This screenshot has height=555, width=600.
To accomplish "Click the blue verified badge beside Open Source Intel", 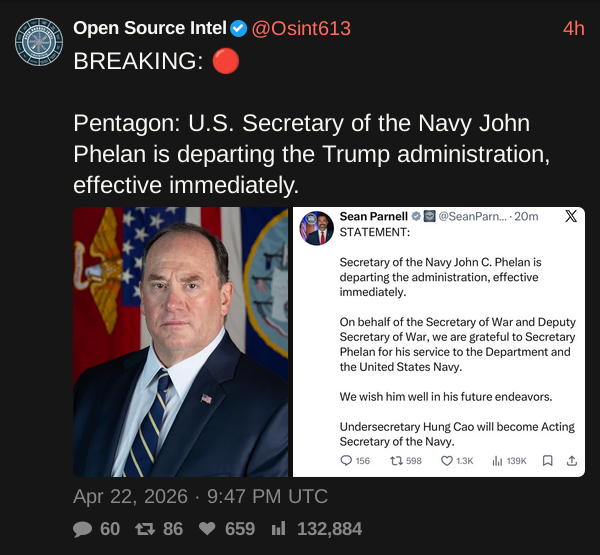I will [x=239, y=28].
